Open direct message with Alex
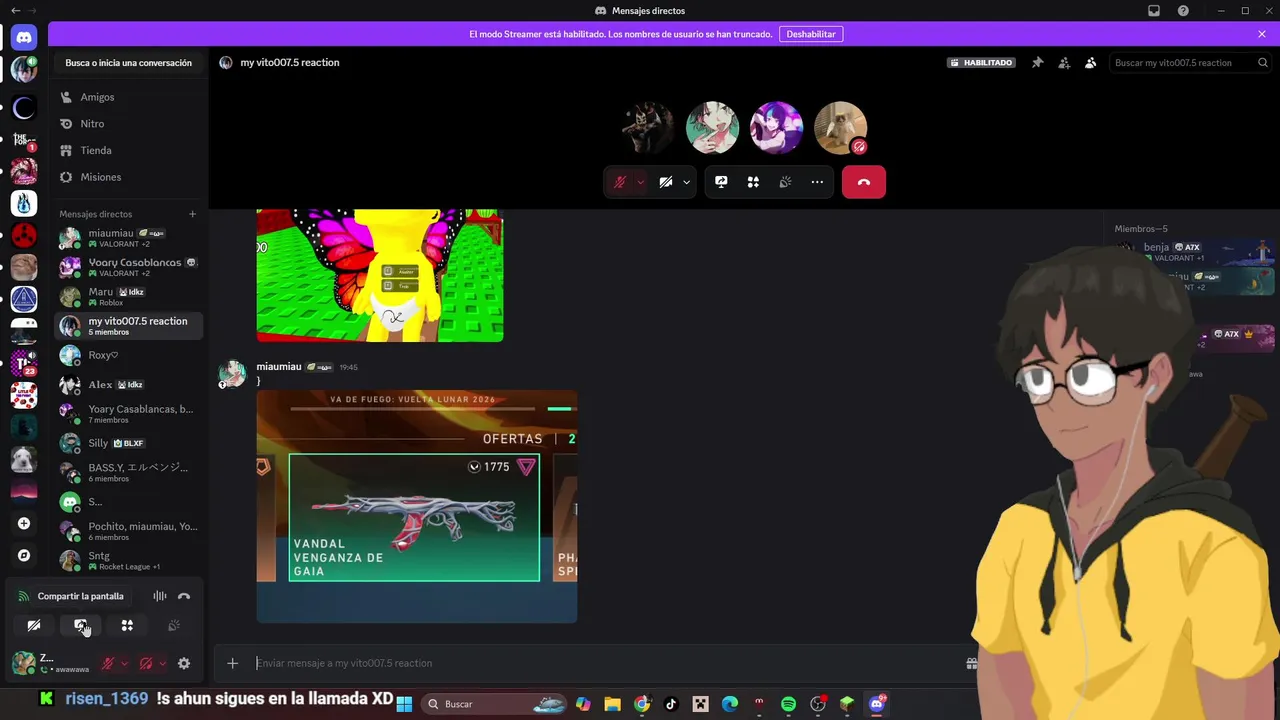The image size is (1280, 720). point(128,384)
